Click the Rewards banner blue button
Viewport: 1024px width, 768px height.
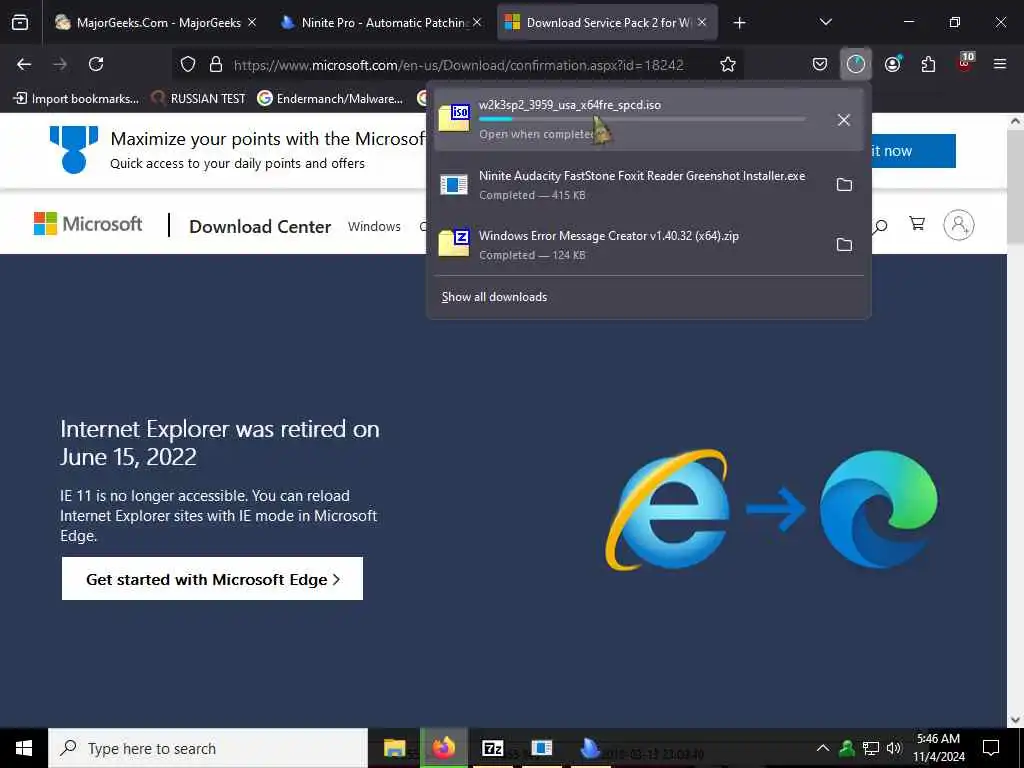click(x=913, y=151)
